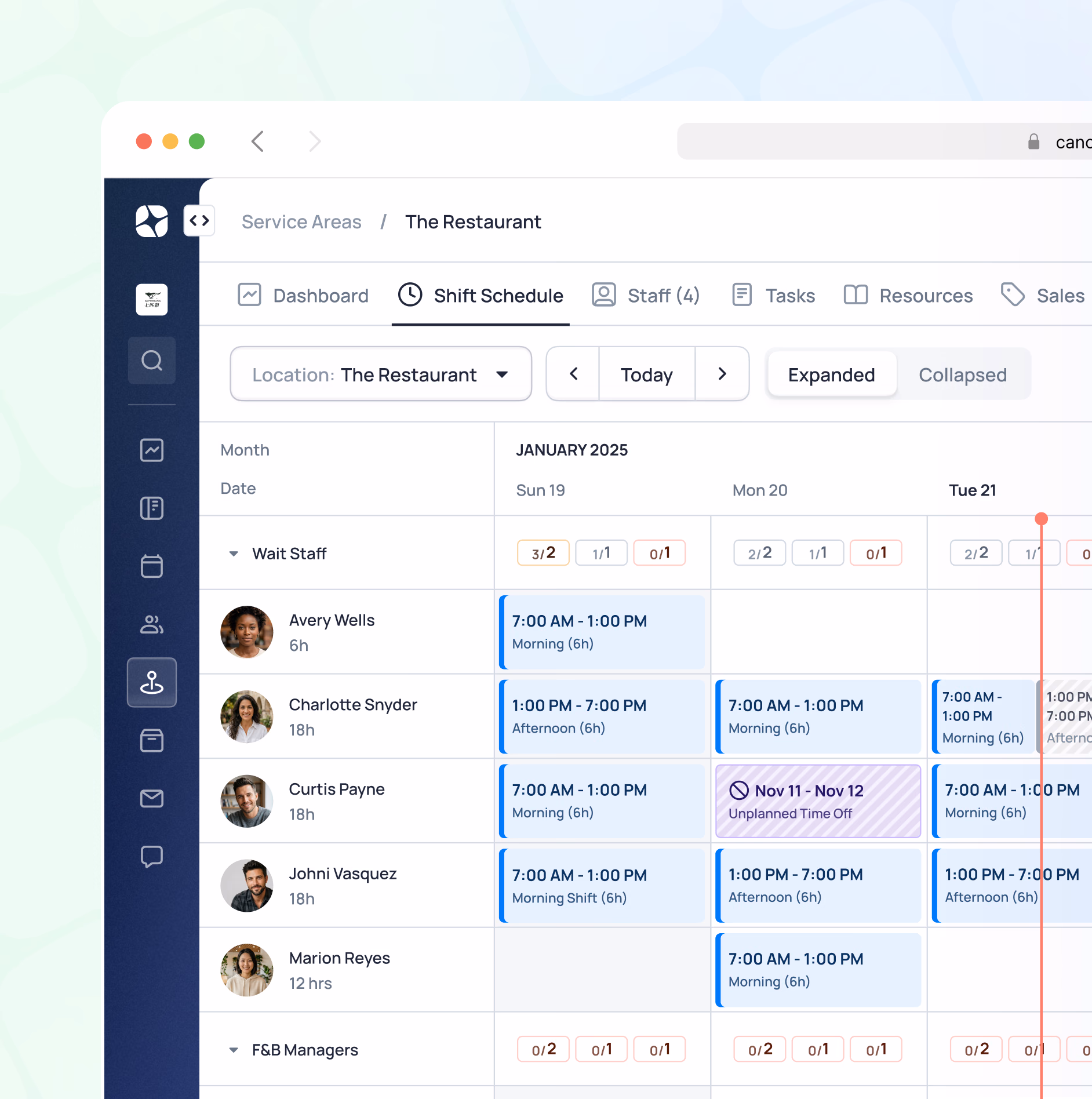Open the chat bubble icon in sidebar
Image resolution: width=1092 pixels, height=1099 pixels.
152,856
